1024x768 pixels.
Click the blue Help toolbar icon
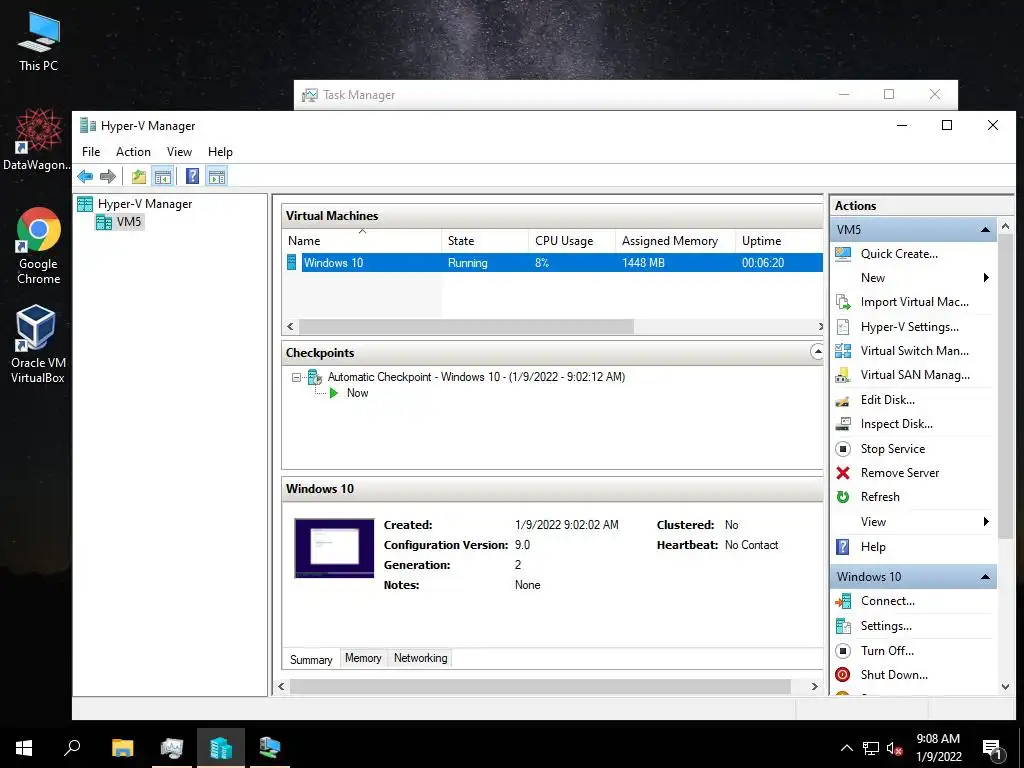click(x=192, y=176)
